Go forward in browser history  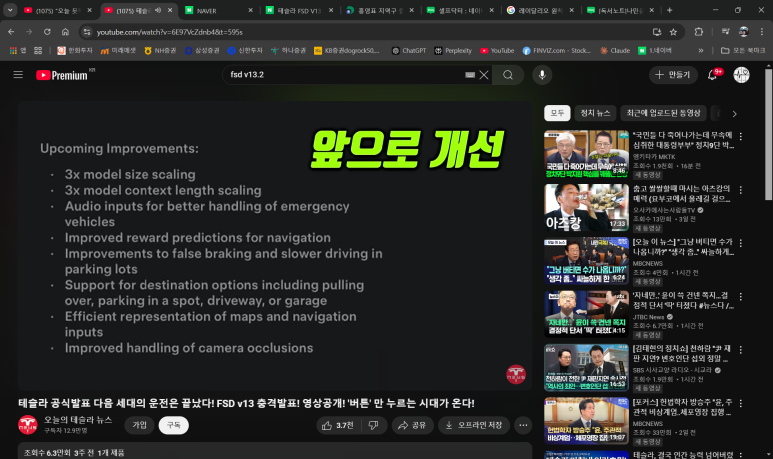29,32
